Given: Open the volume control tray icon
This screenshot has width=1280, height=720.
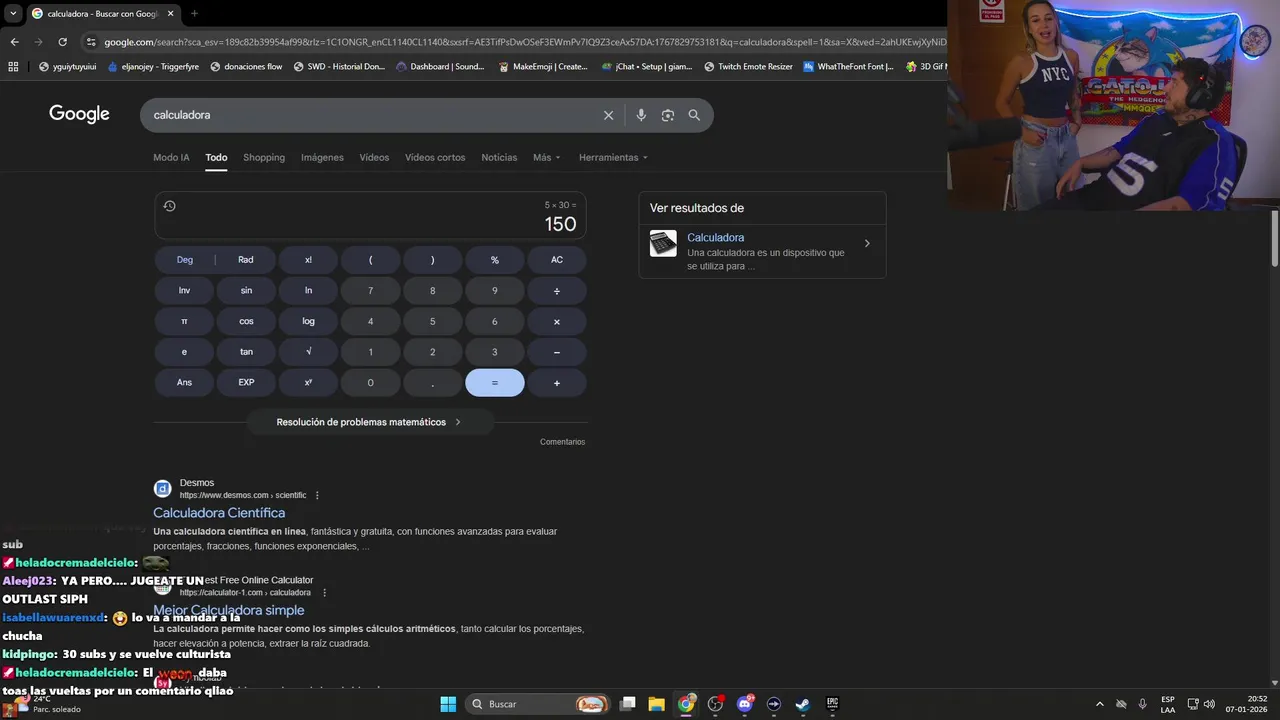Looking at the screenshot, I should point(1209,704).
